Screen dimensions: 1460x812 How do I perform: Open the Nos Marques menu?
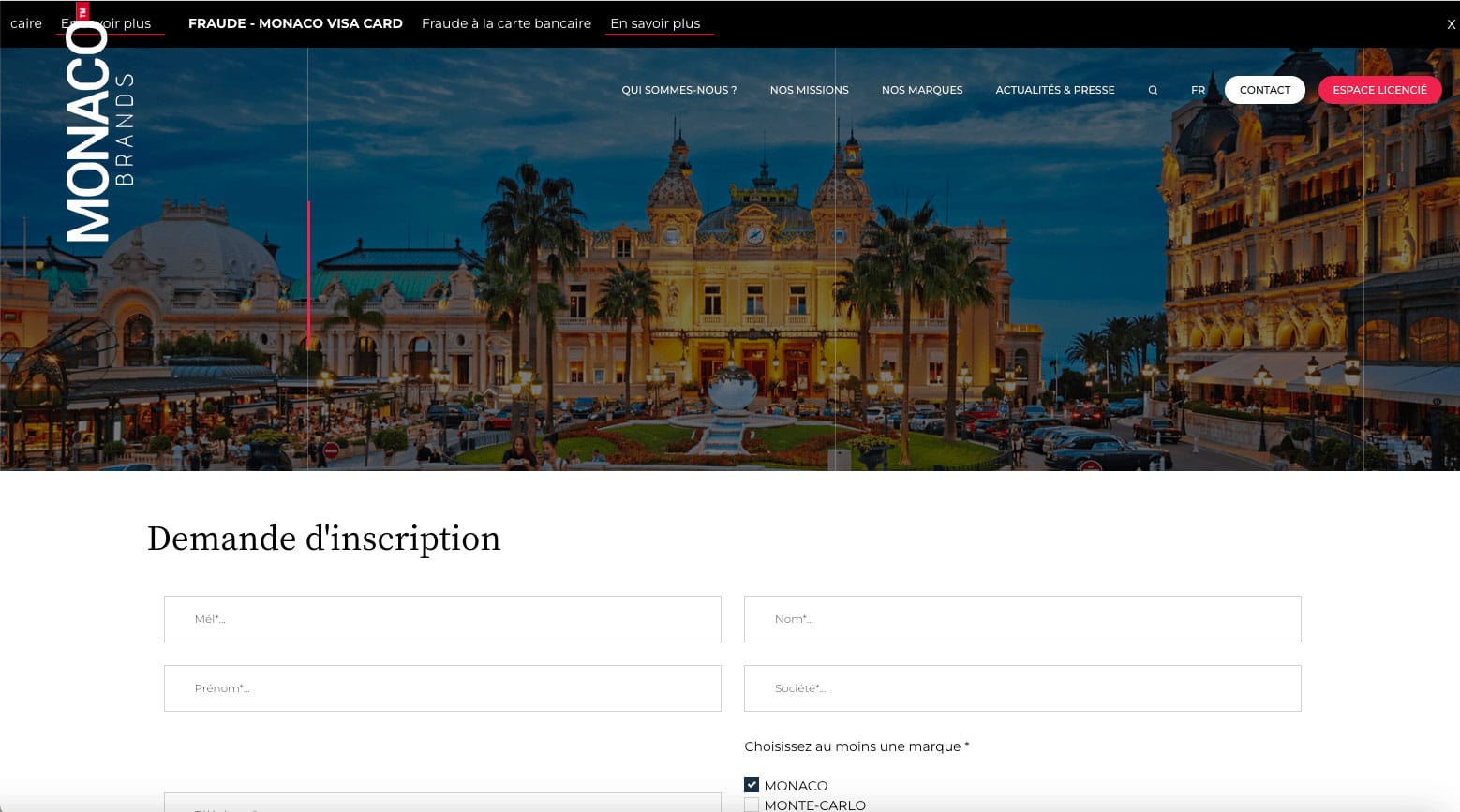coord(922,90)
